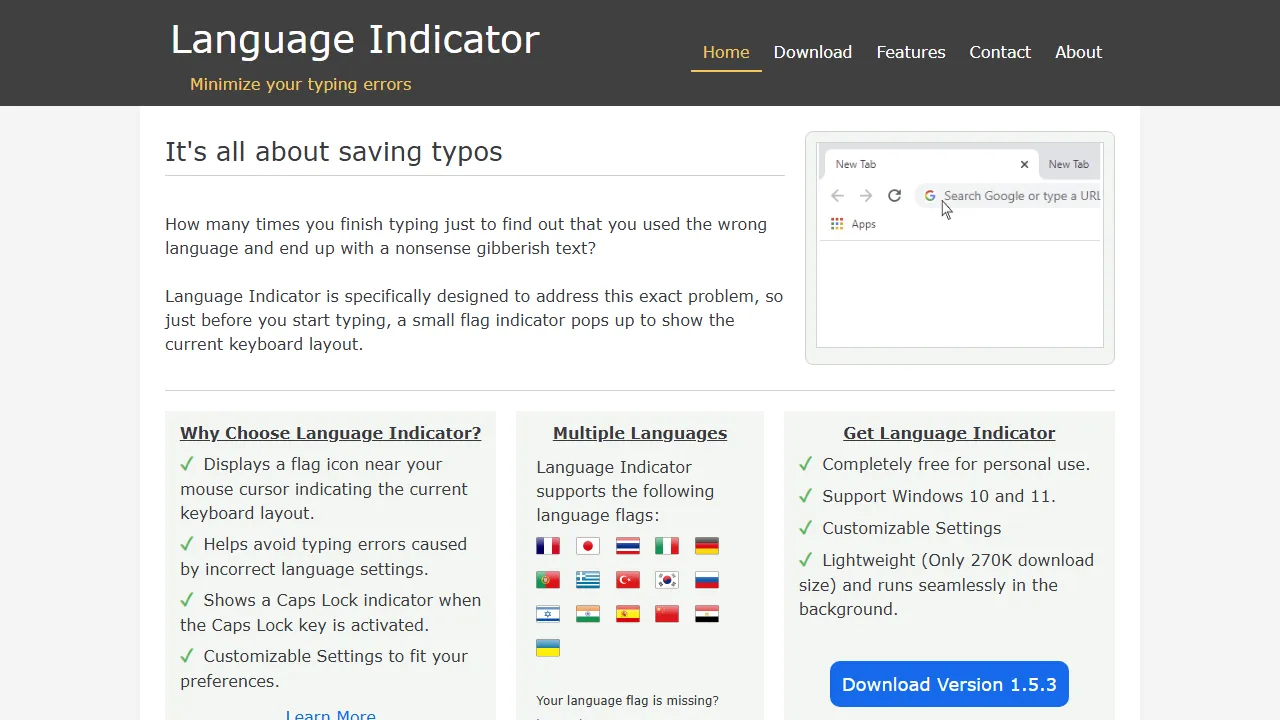Open the Features page

910,52
